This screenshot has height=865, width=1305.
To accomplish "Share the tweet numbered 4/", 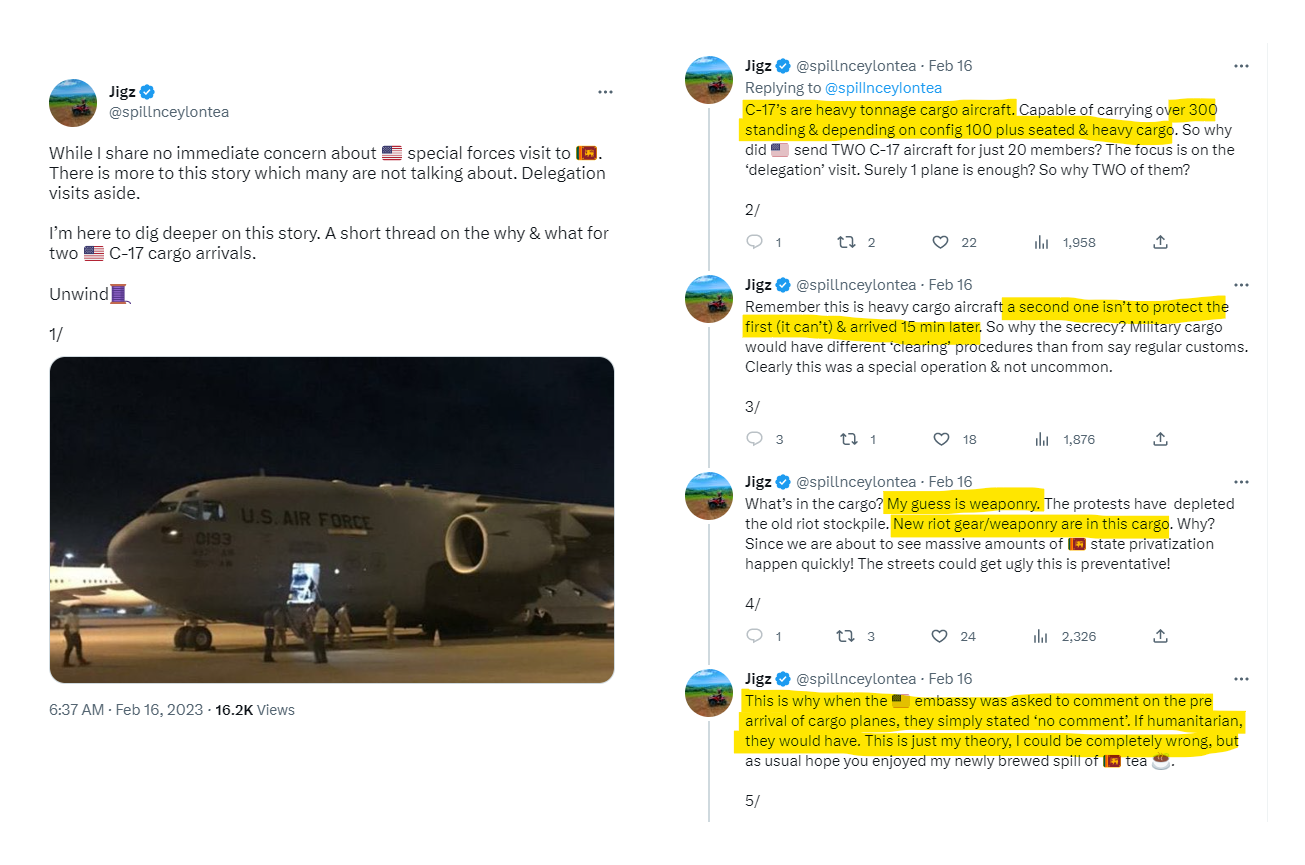I will 1160,636.
